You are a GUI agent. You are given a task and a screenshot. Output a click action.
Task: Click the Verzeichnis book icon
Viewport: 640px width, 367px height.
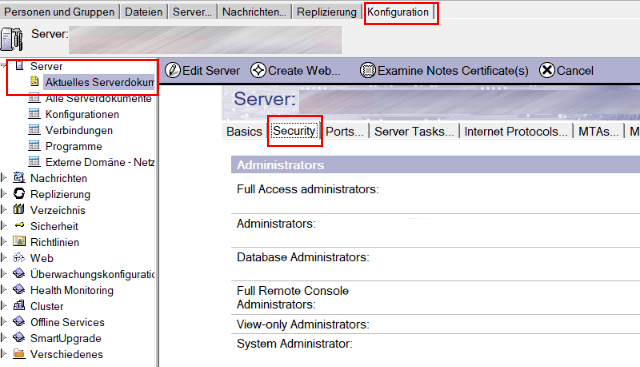19,209
